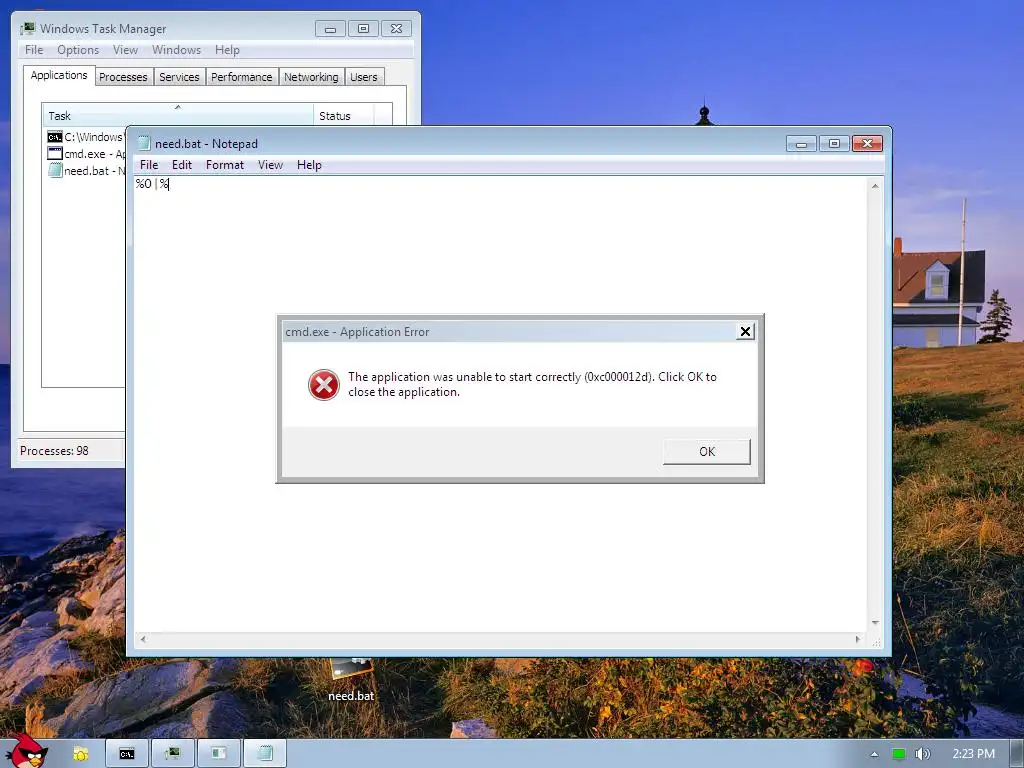Click OK in the Application Error dialog
Screen dimensions: 1024x768
tap(707, 451)
